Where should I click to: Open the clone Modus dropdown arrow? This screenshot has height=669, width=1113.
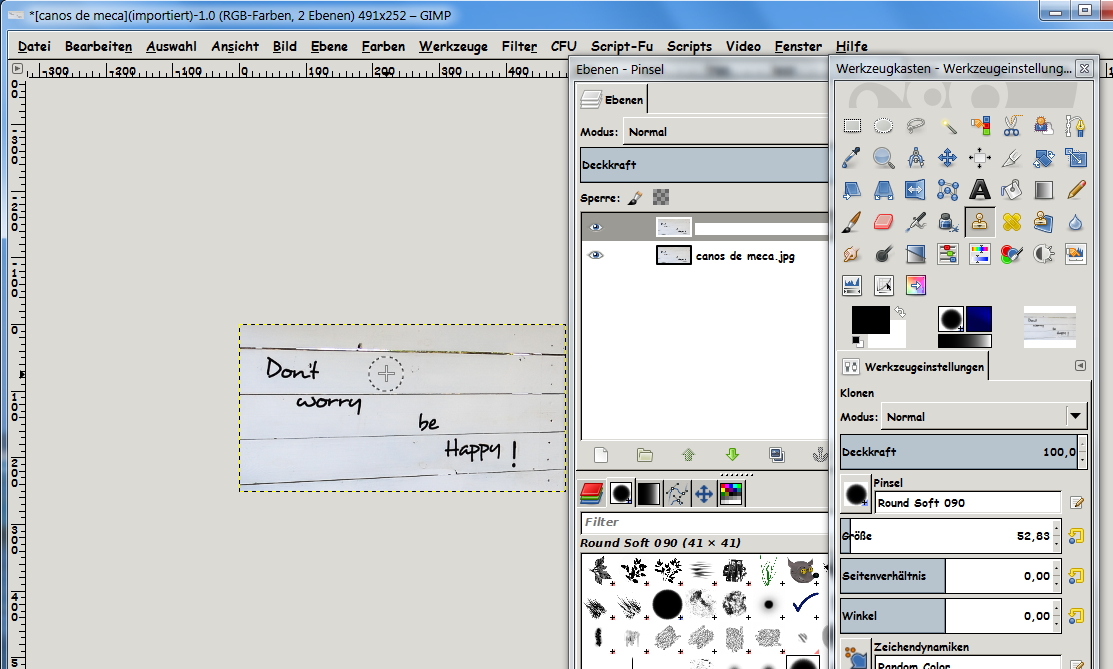(x=1075, y=417)
